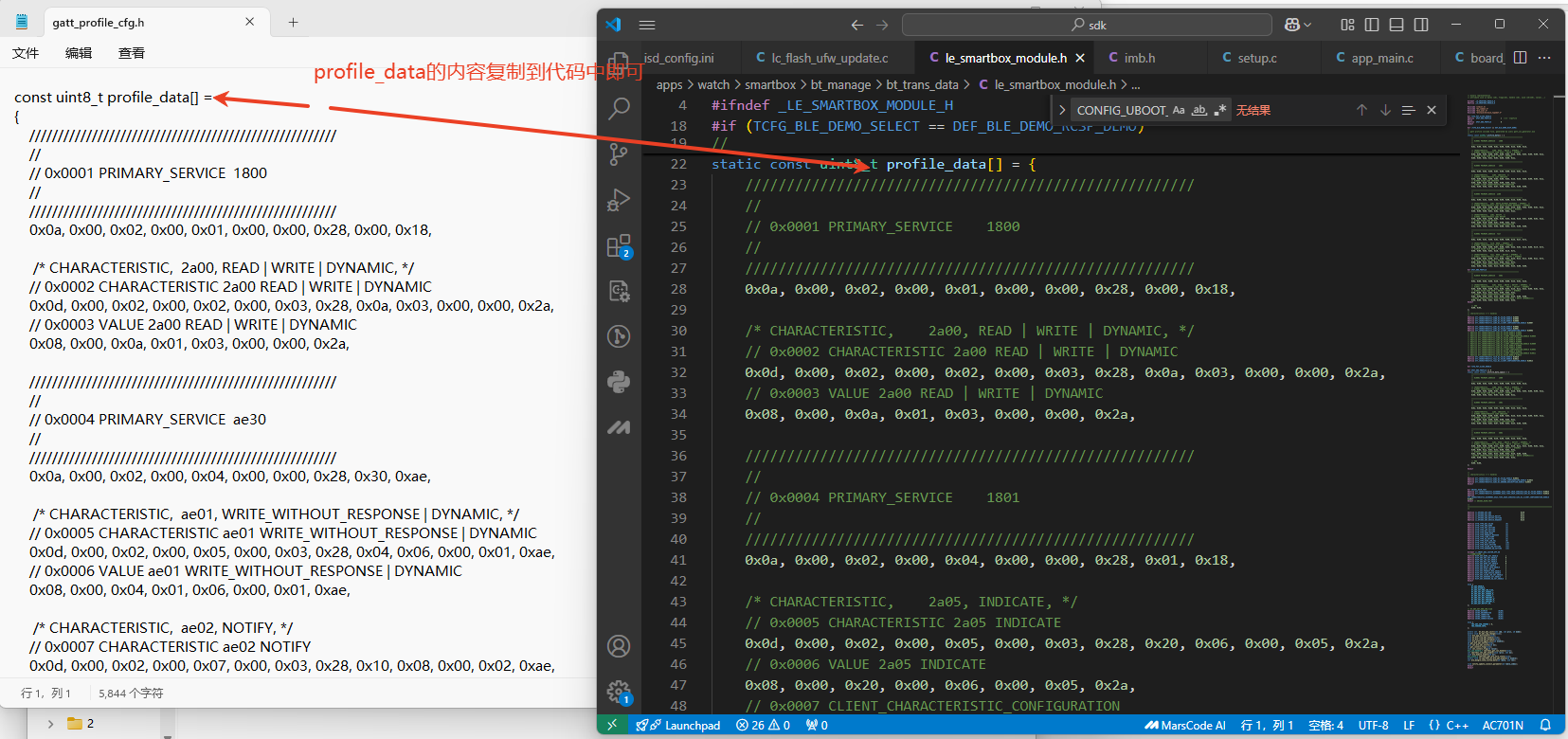Image resolution: width=1568 pixels, height=739 pixels.
Task: Toggle primary side bar layout button
Action: tap(1372, 25)
